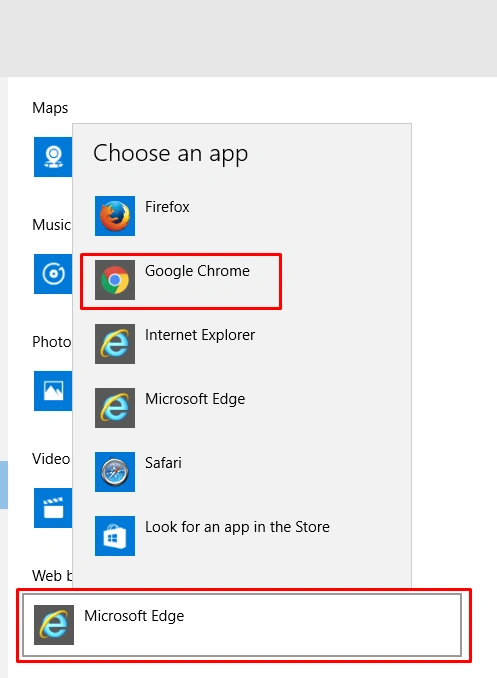
Task: Open the Video player default app tile
Action: [53, 508]
